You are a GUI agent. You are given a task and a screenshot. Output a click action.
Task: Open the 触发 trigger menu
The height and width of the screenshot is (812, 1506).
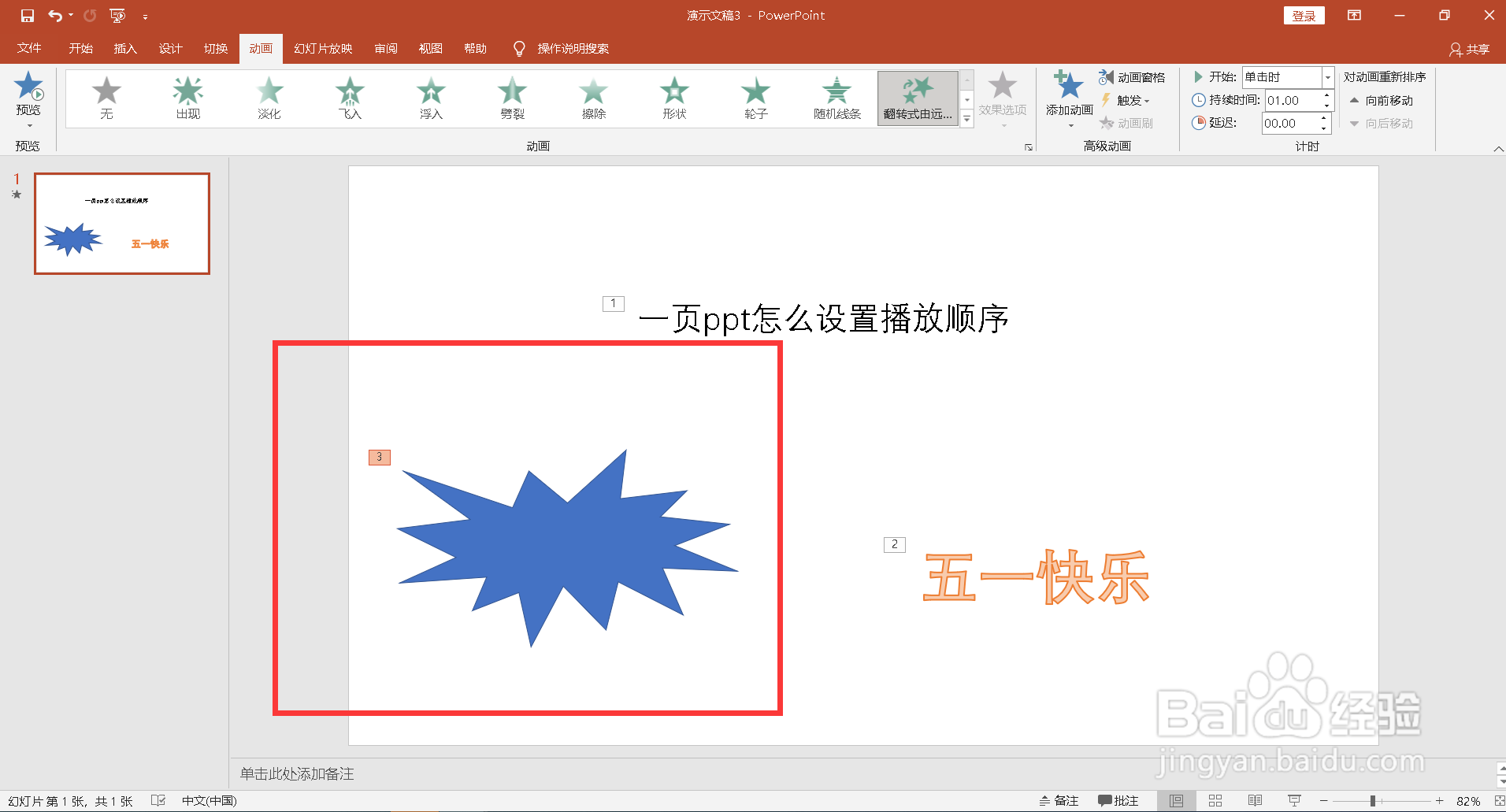[x=1126, y=100]
